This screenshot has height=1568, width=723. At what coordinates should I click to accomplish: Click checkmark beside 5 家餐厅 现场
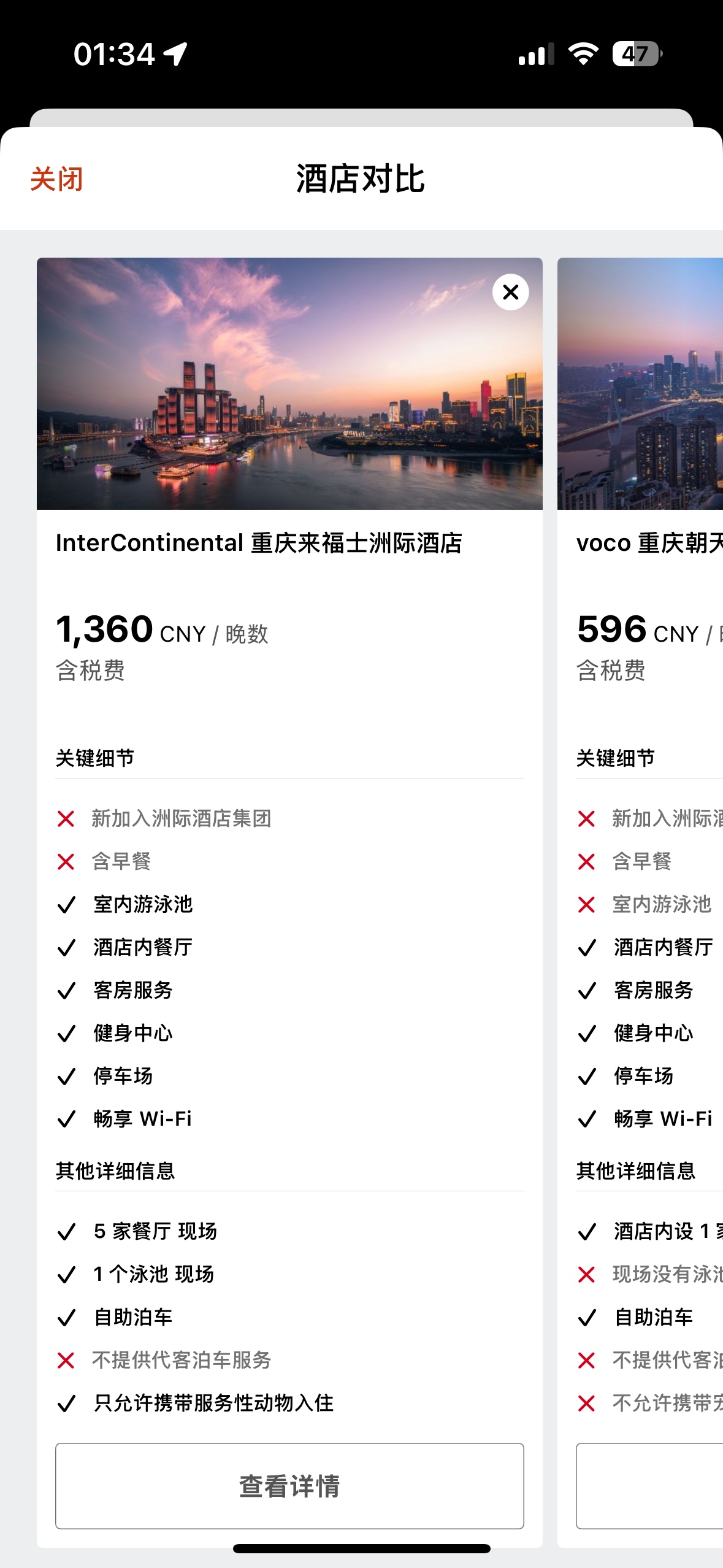click(x=66, y=1231)
